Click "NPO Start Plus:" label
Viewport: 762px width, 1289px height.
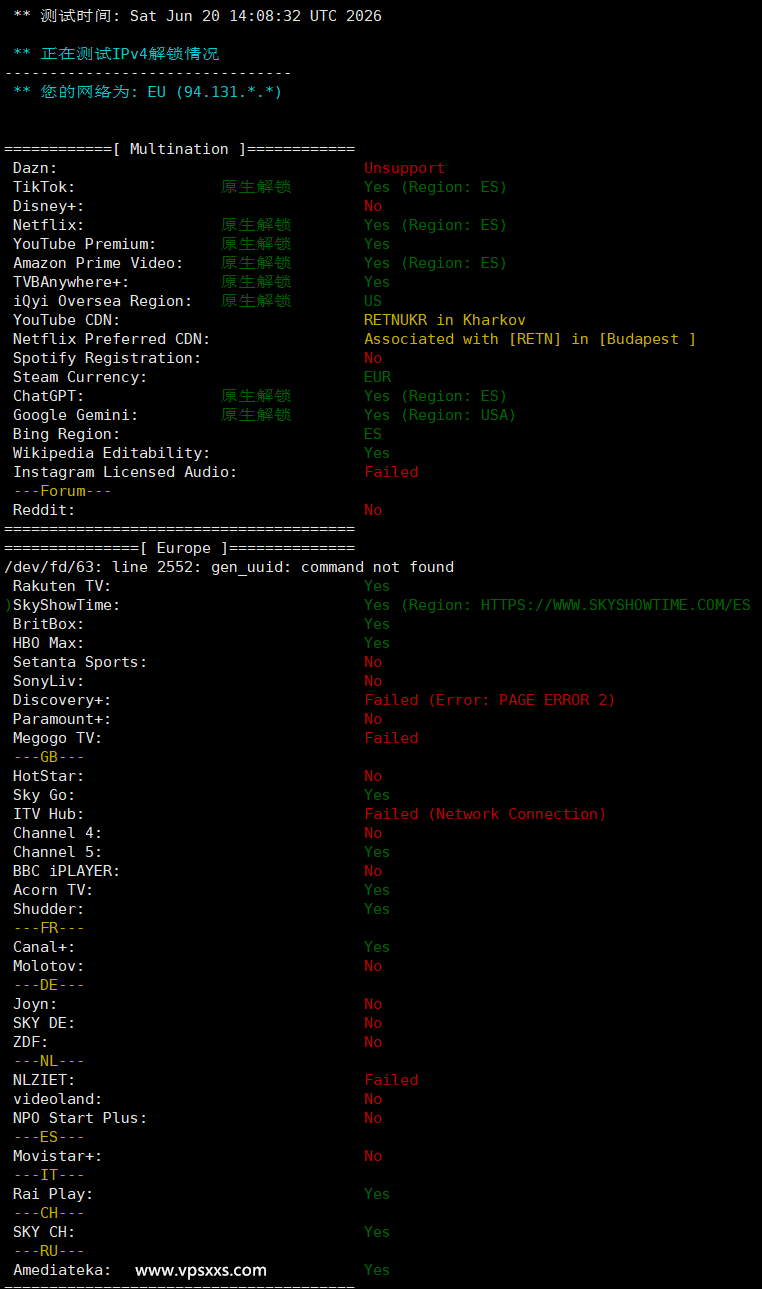coord(80,1118)
